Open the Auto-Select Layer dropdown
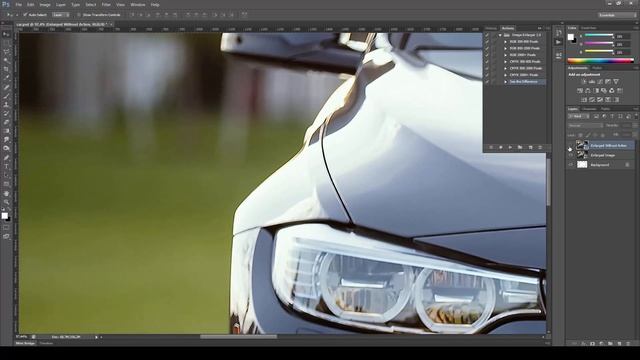The height and width of the screenshot is (360, 640). tap(60, 15)
